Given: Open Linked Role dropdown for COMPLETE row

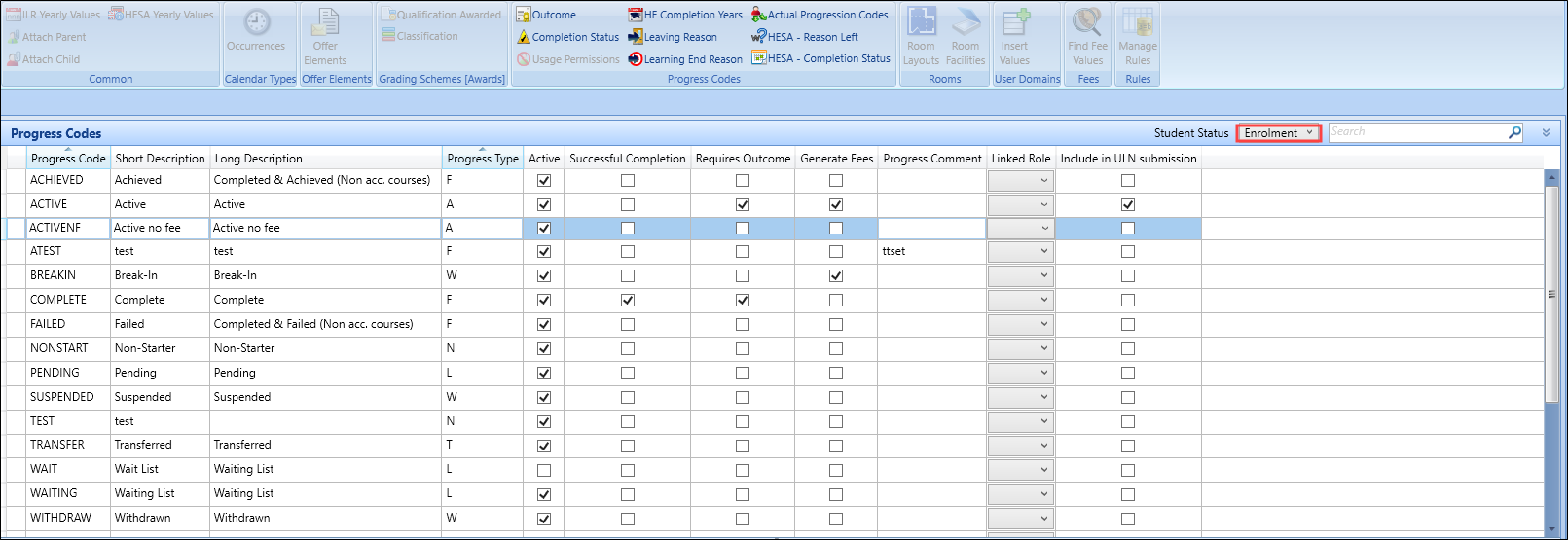Looking at the screenshot, I should click(1020, 300).
